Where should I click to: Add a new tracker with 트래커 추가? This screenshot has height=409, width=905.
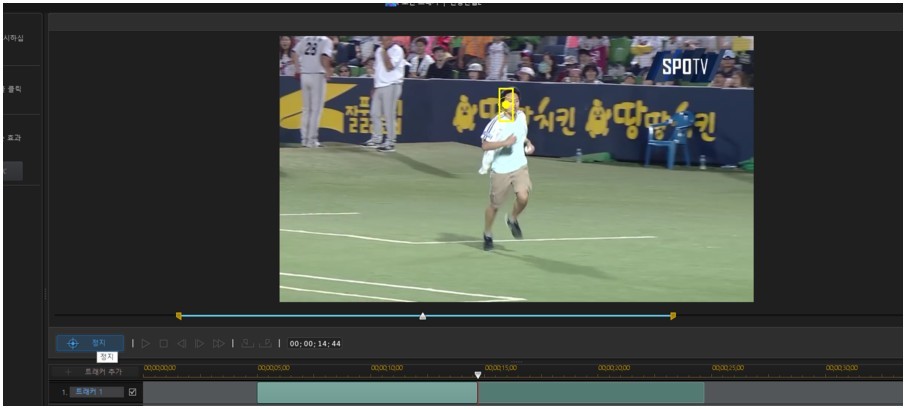pyautogui.click(x=96, y=371)
